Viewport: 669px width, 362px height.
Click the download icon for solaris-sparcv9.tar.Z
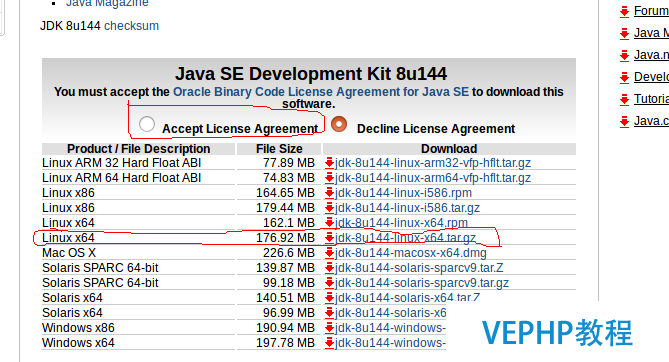pyautogui.click(x=329, y=268)
